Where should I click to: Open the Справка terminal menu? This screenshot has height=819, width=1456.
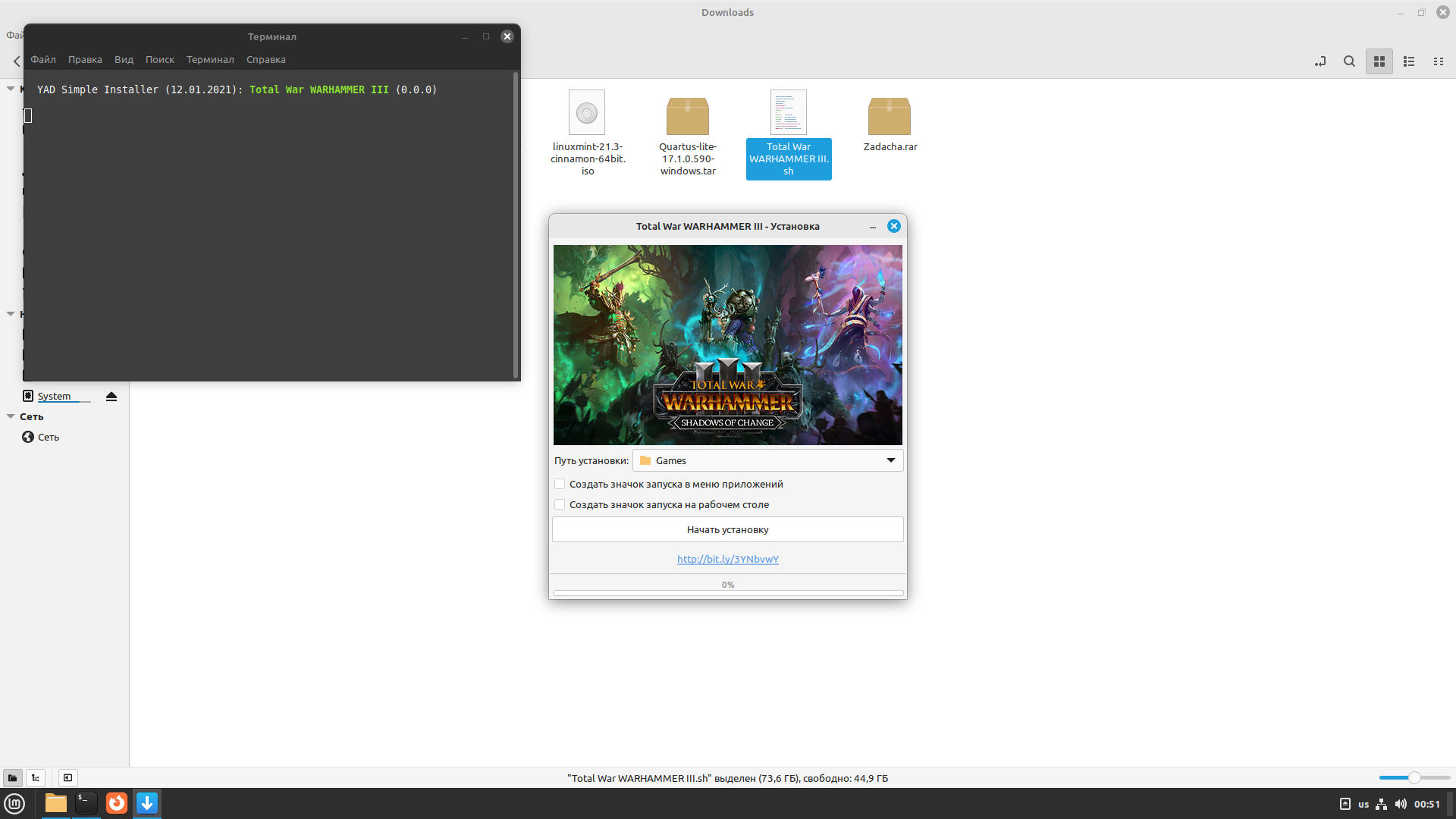(x=265, y=59)
